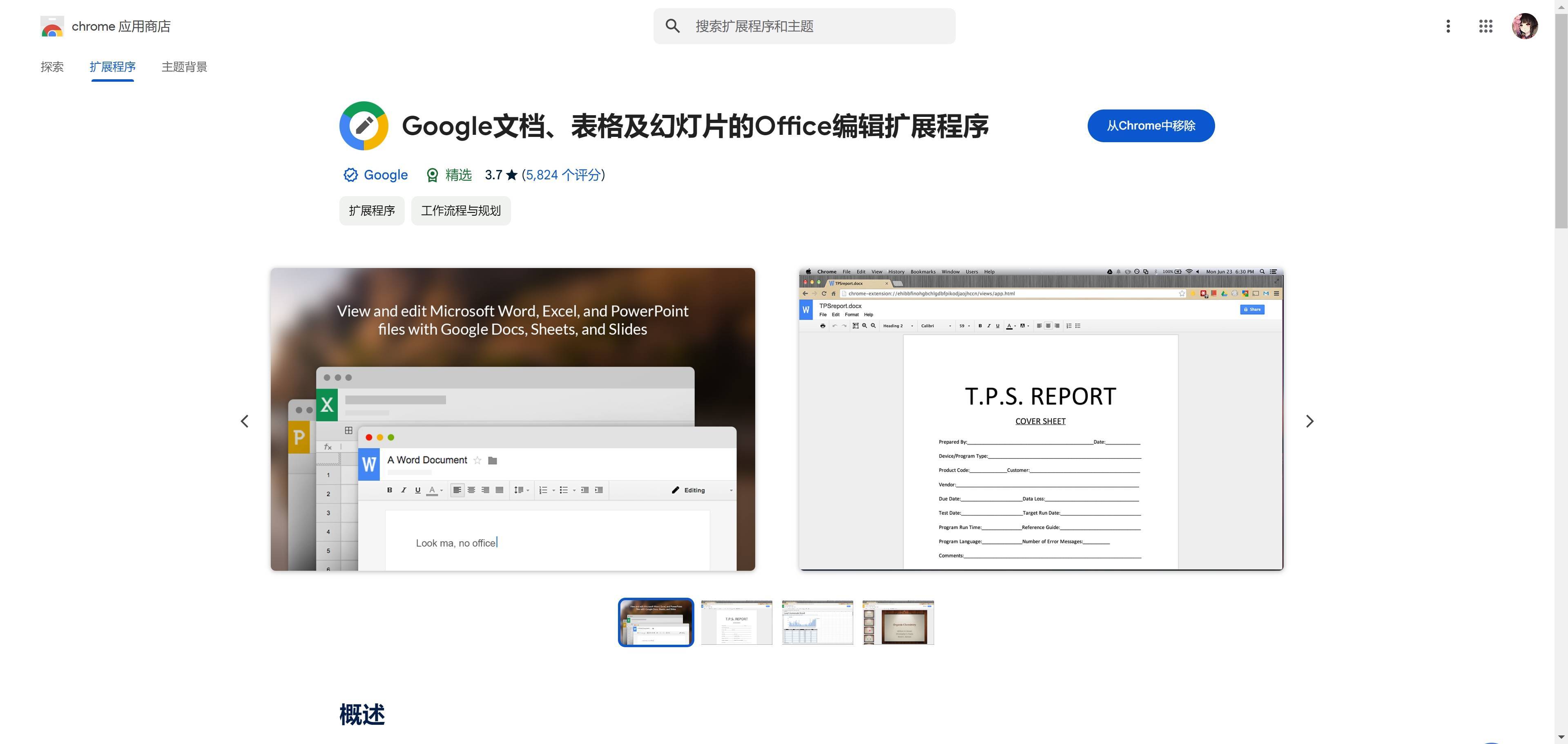The height and width of the screenshot is (744, 1568).
Task: Open the Google publisher link
Action: [x=386, y=175]
